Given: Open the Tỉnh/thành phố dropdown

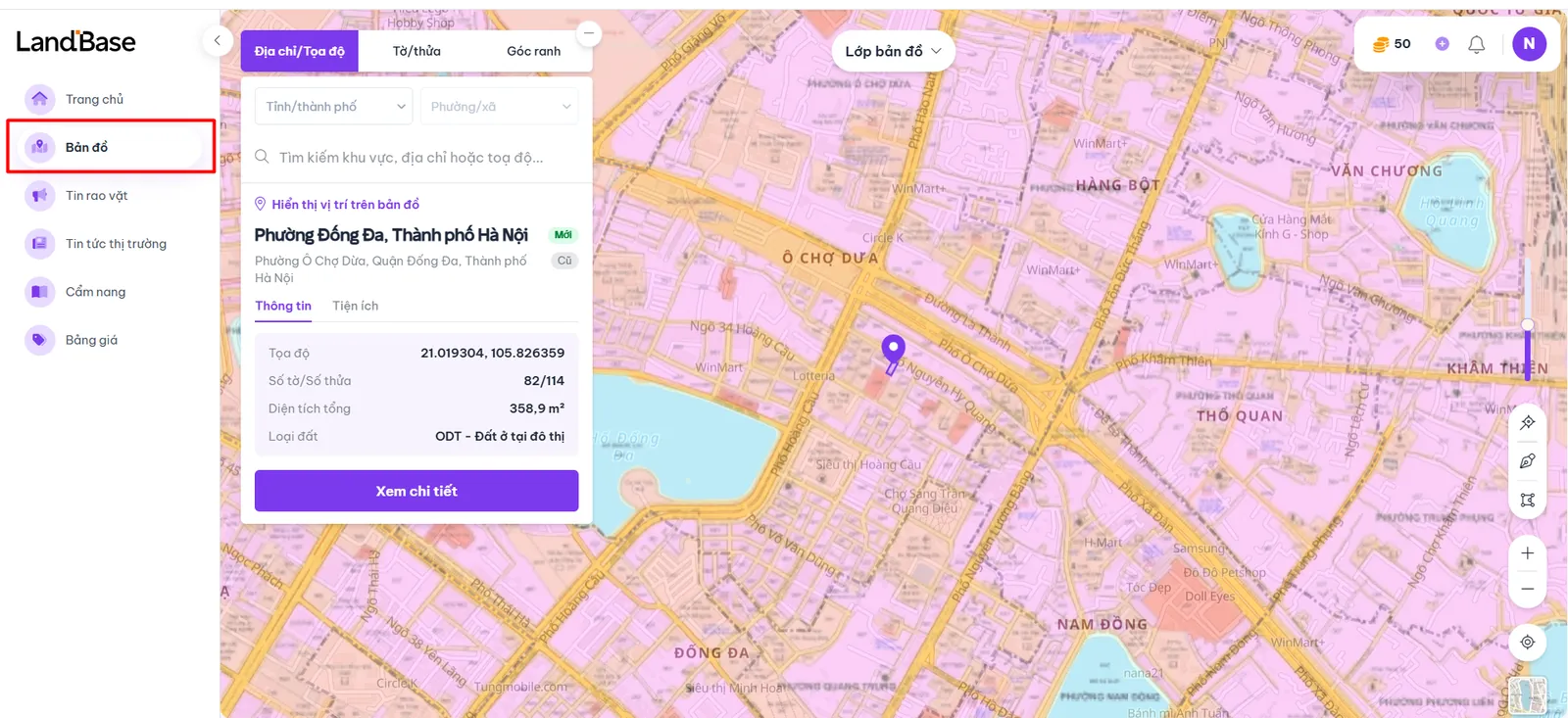Looking at the screenshot, I should click(x=333, y=107).
